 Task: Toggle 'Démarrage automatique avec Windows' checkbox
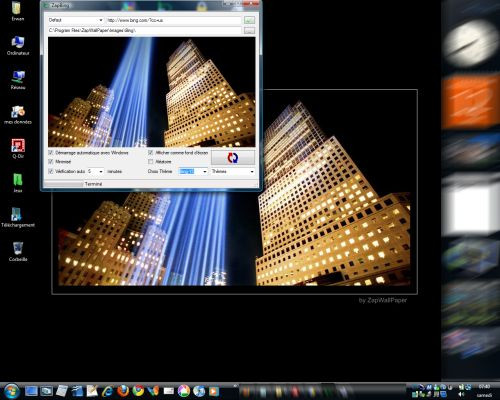51,152
